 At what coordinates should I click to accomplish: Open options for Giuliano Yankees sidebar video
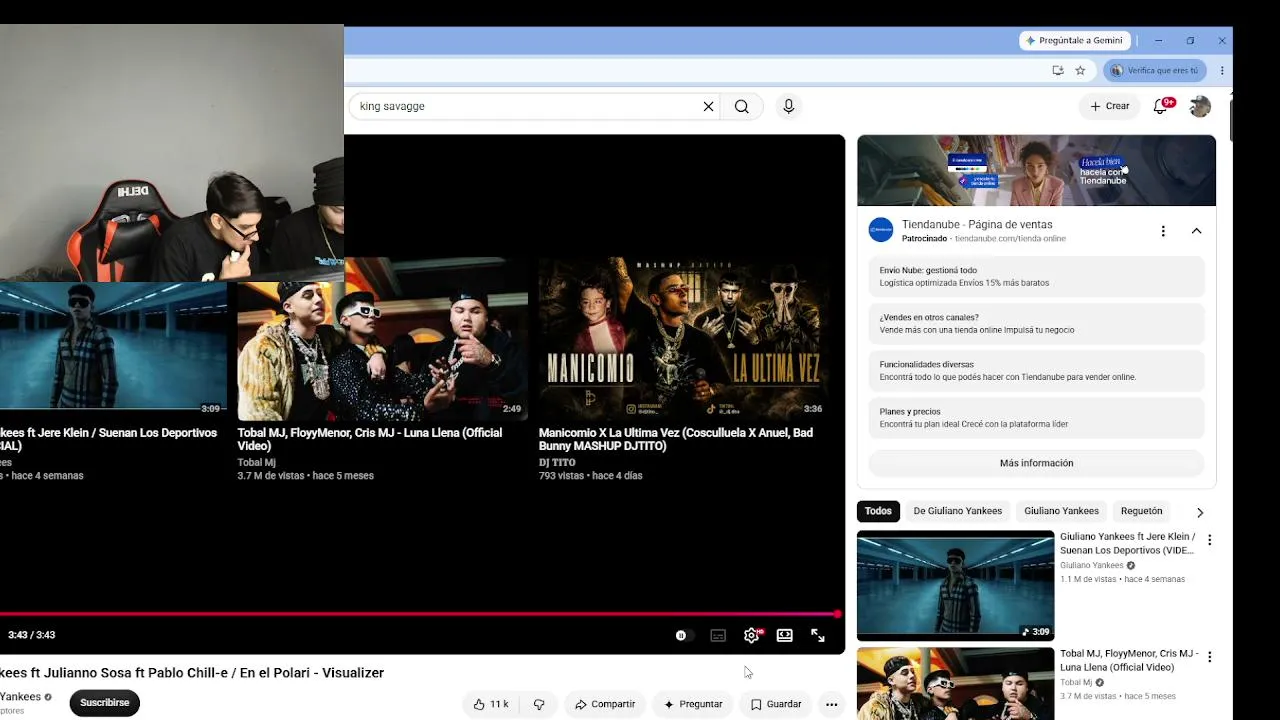click(x=1209, y=540)
